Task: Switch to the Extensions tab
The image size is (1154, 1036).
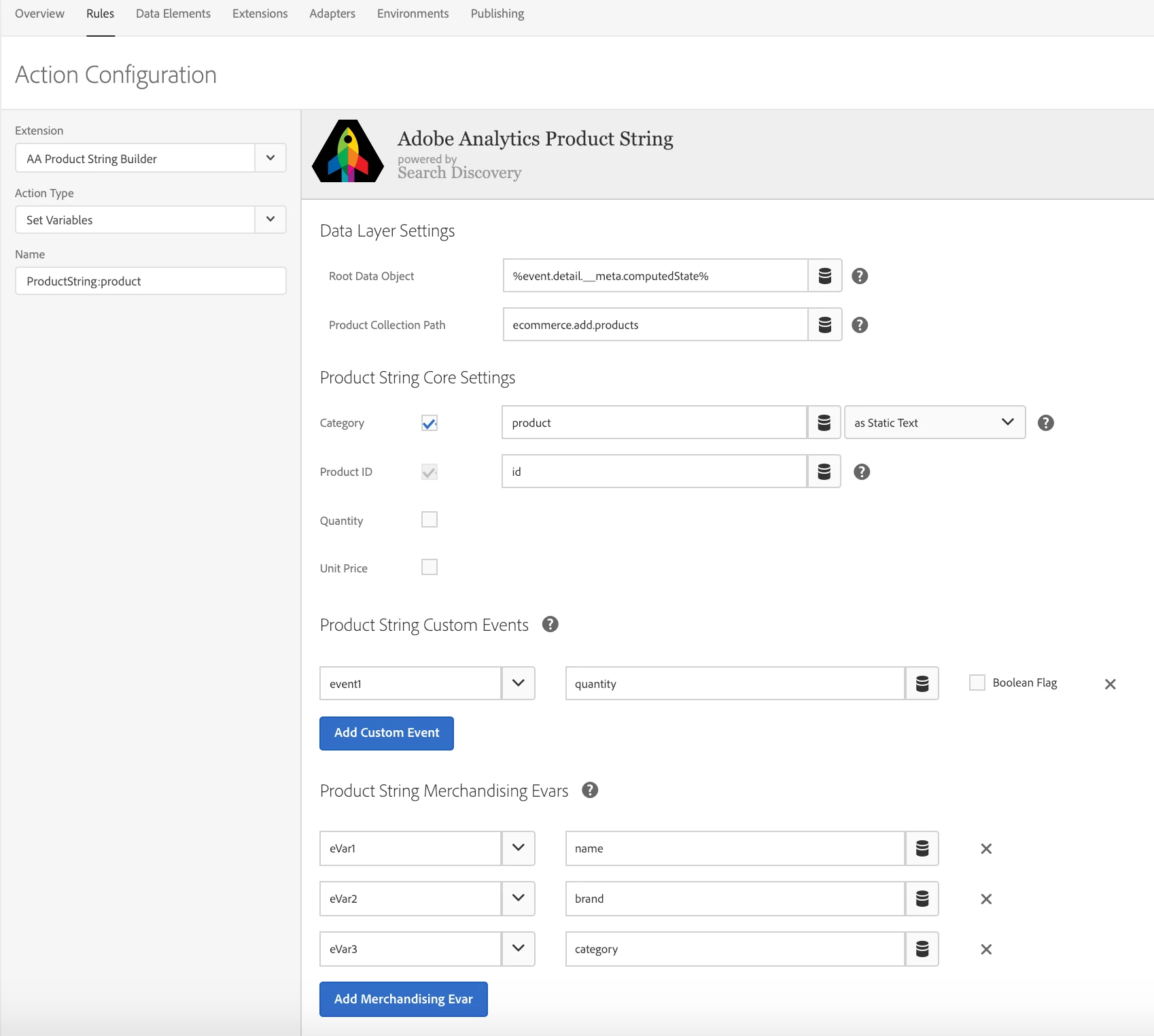Action: click(260, 14)
